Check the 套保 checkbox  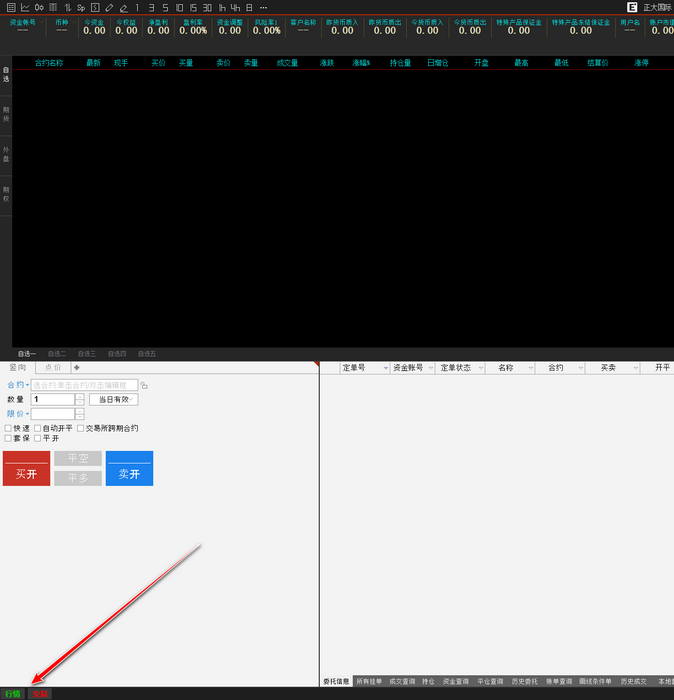8,438
